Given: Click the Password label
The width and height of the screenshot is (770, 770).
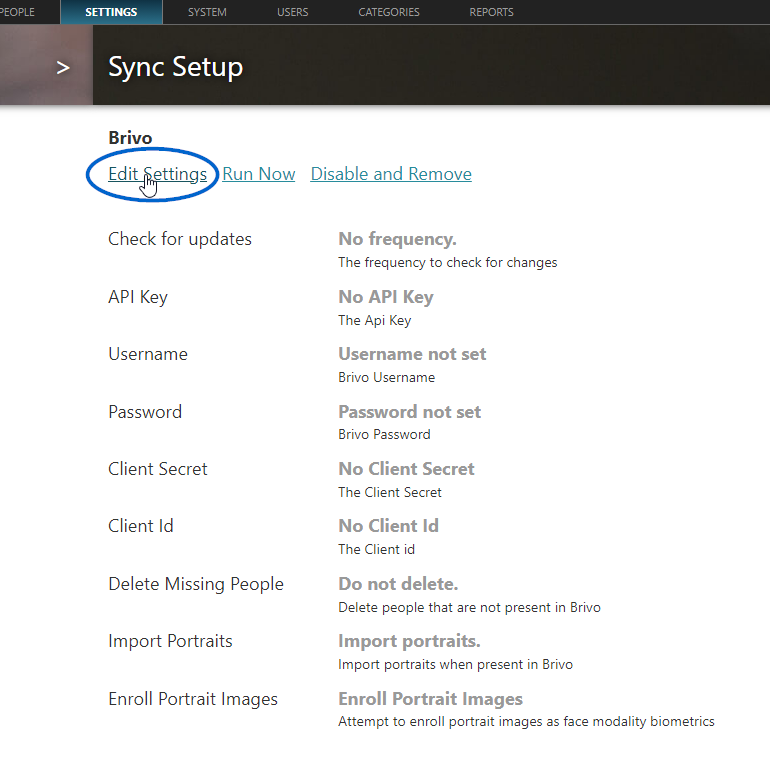Looking at the screenshot, I should [x=145, y=412].
